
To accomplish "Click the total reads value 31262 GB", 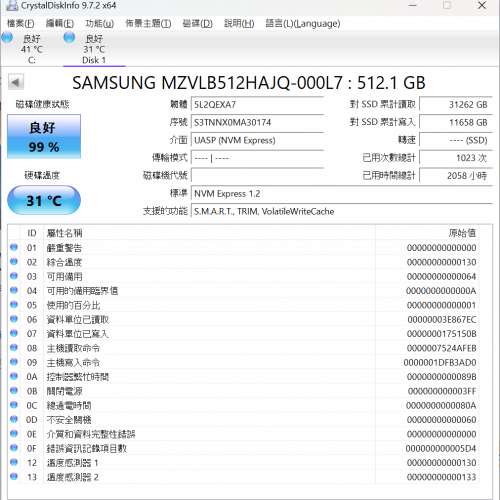I will point(456,105).
